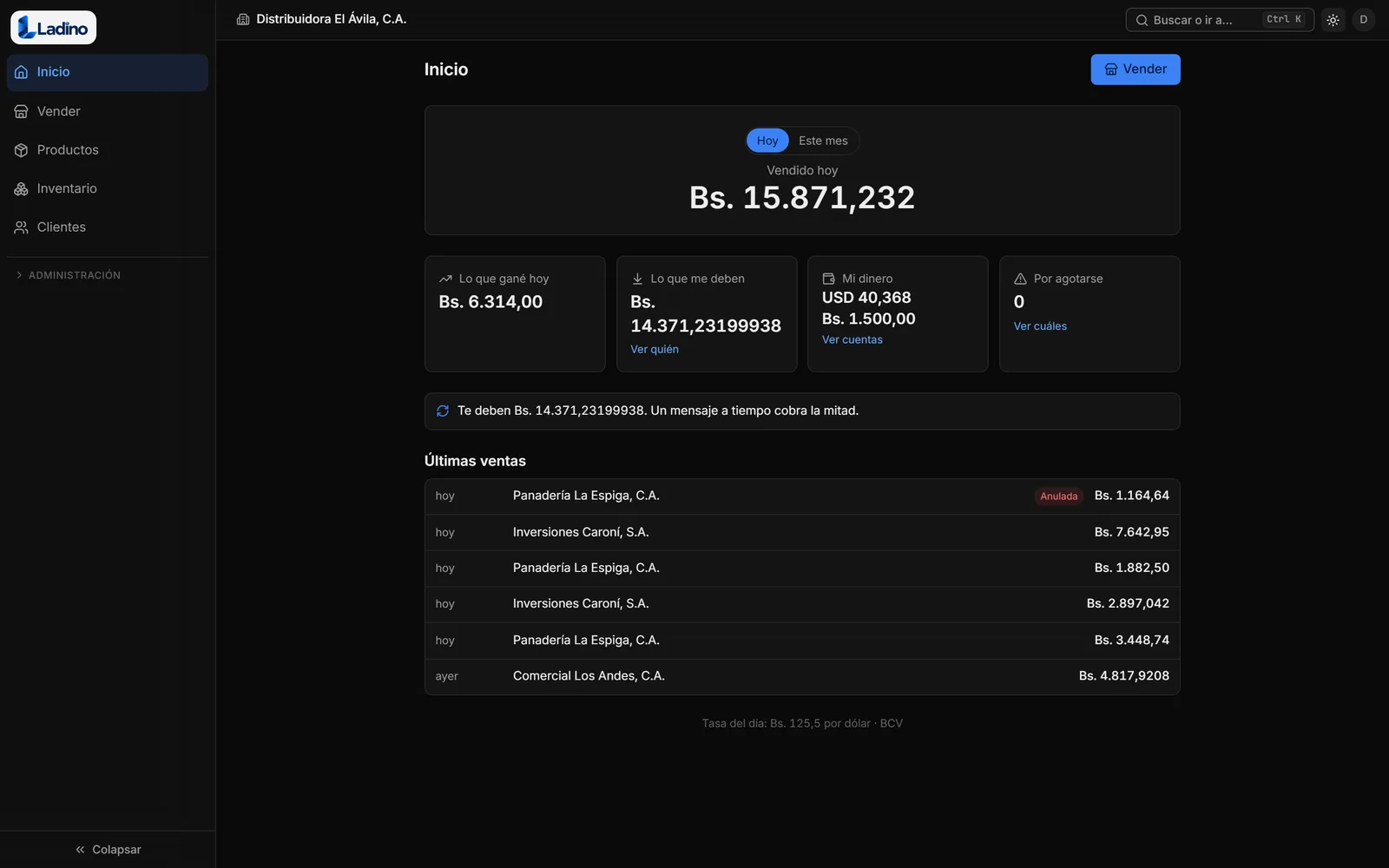Click the warning triangle icon on Por agotarse

pos(1020,279)
